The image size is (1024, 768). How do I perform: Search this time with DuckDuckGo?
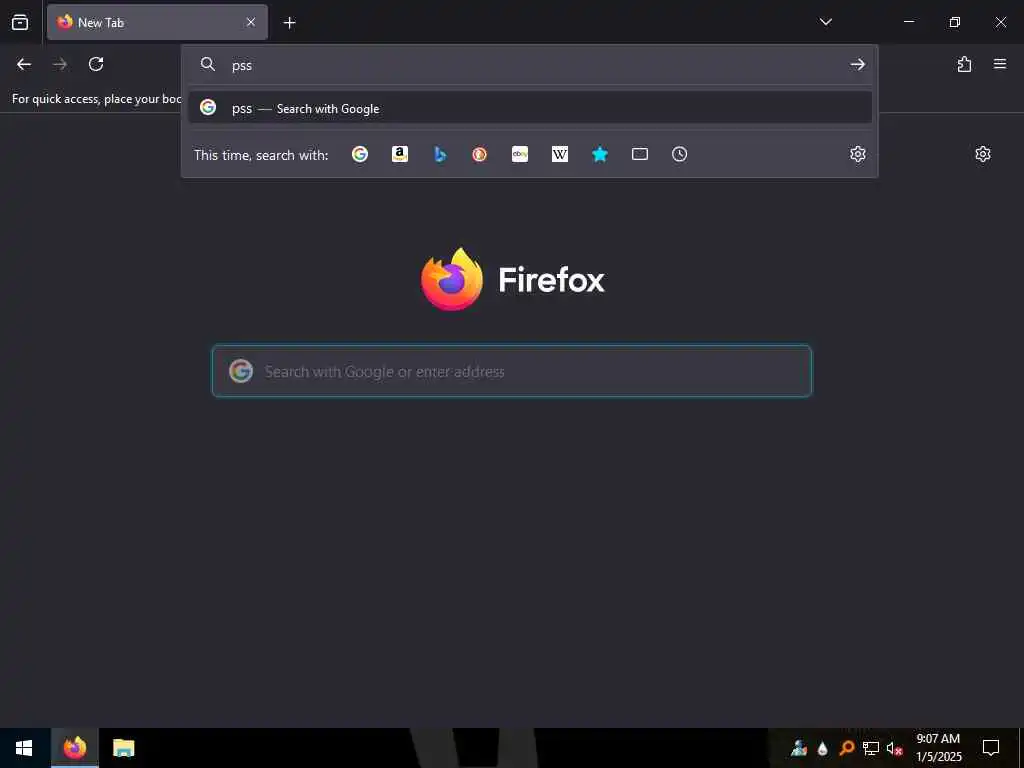point(480,154)
